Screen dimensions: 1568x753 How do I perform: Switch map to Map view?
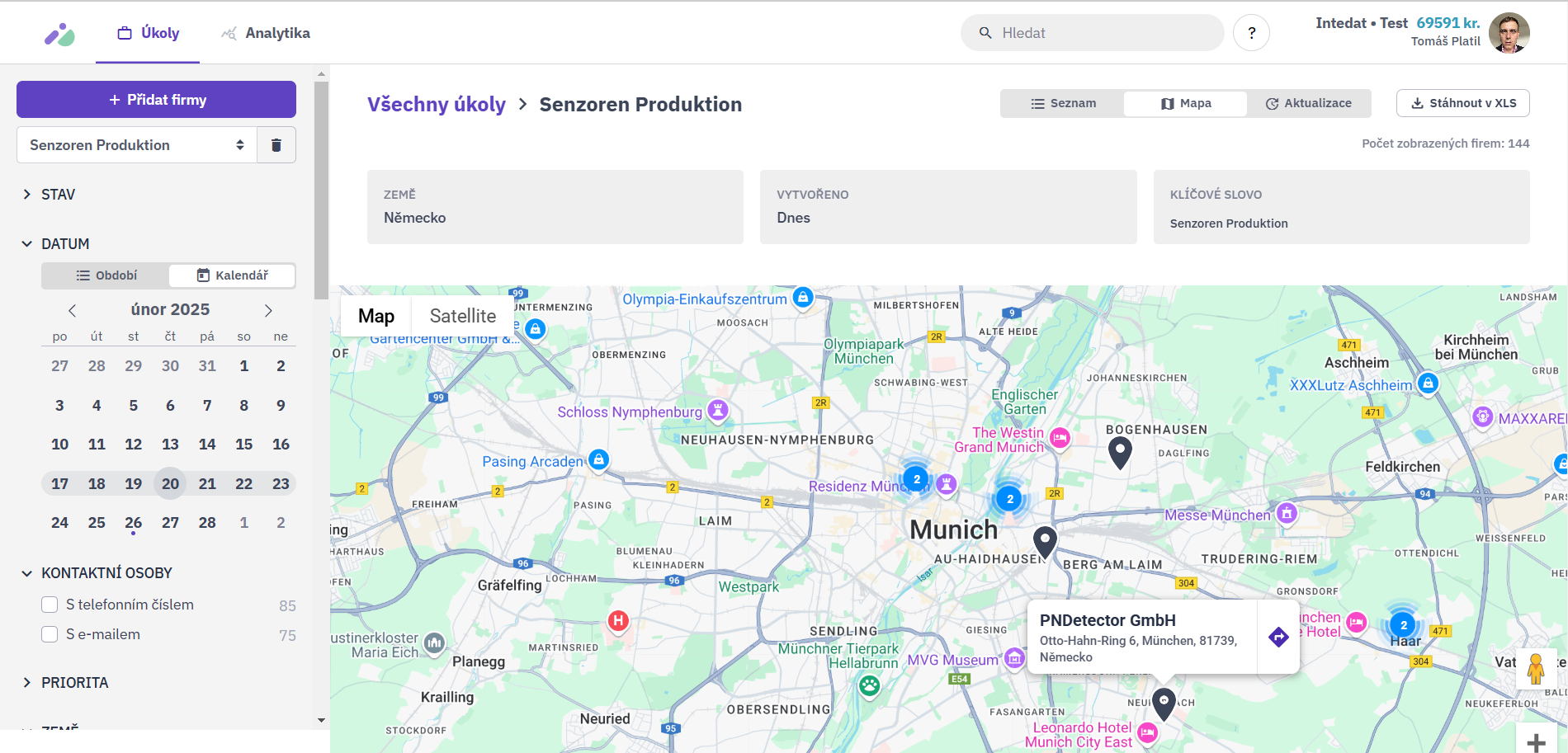coord(376,316)
